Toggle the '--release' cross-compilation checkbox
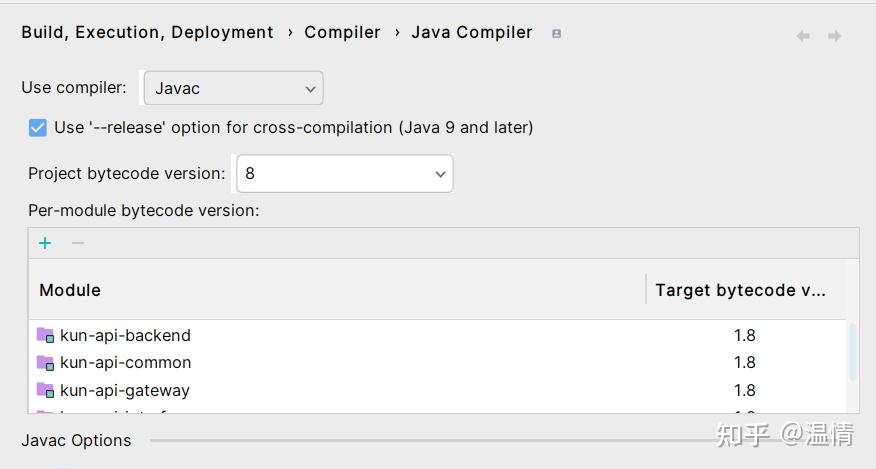The height and width of the screenshot is (469, 876). pyautogui.click(x=38, y=127)
